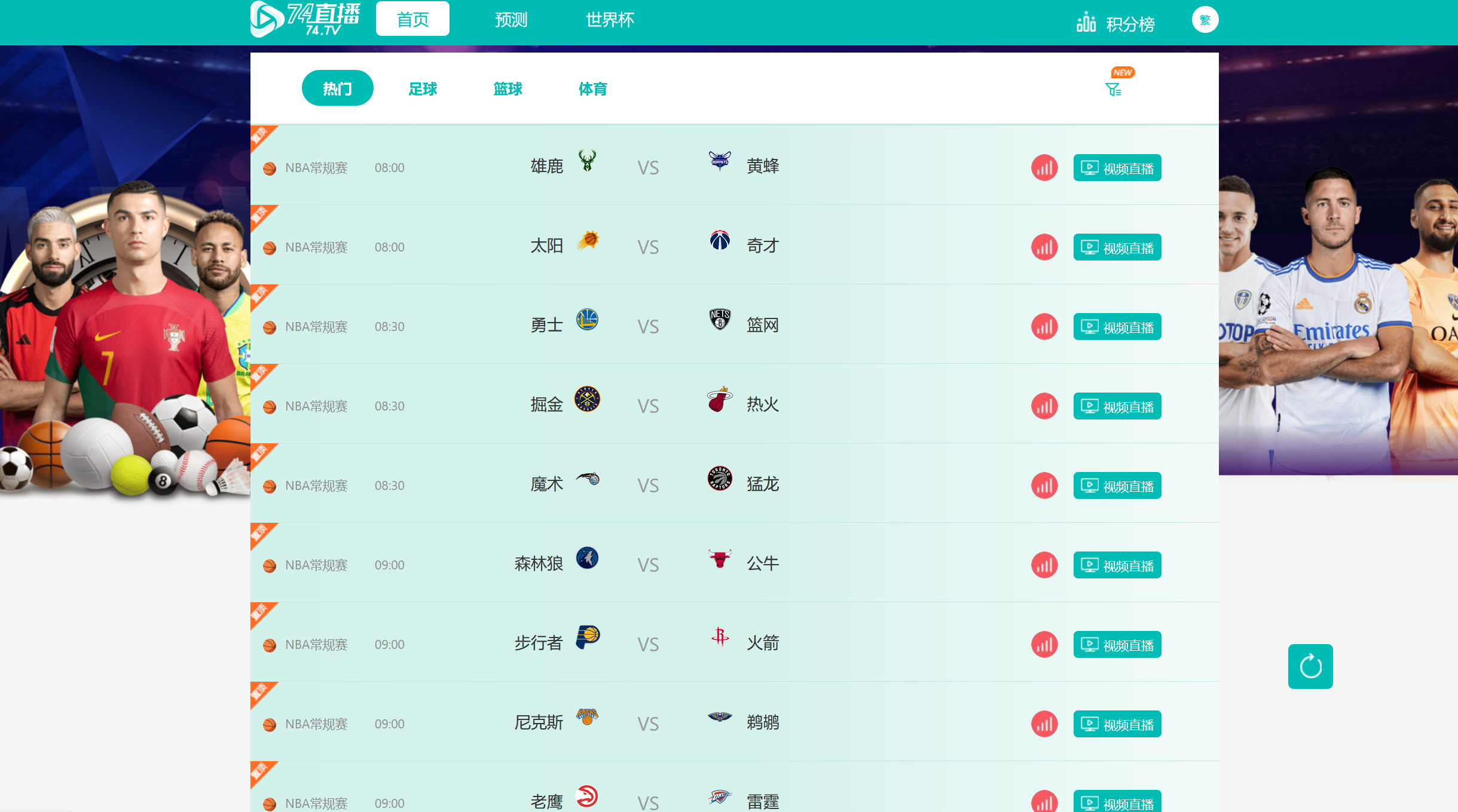Click the Toronto Raptors team logo

click(x=719, y=479)
